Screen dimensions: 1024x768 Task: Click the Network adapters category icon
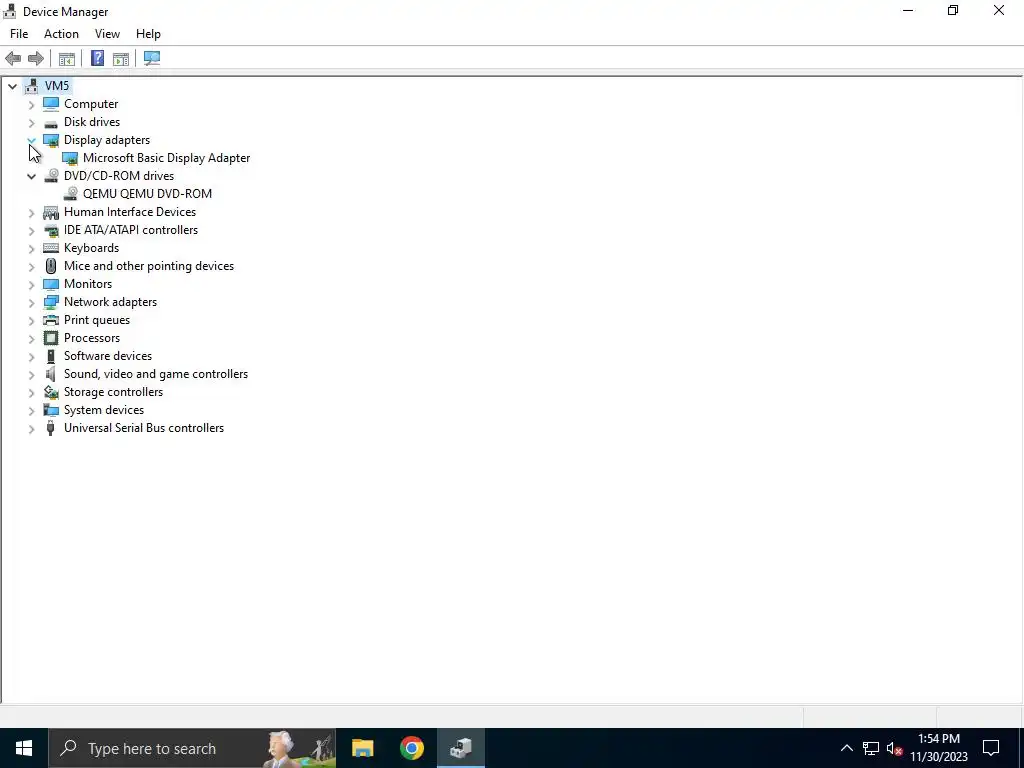coord(51,302)
